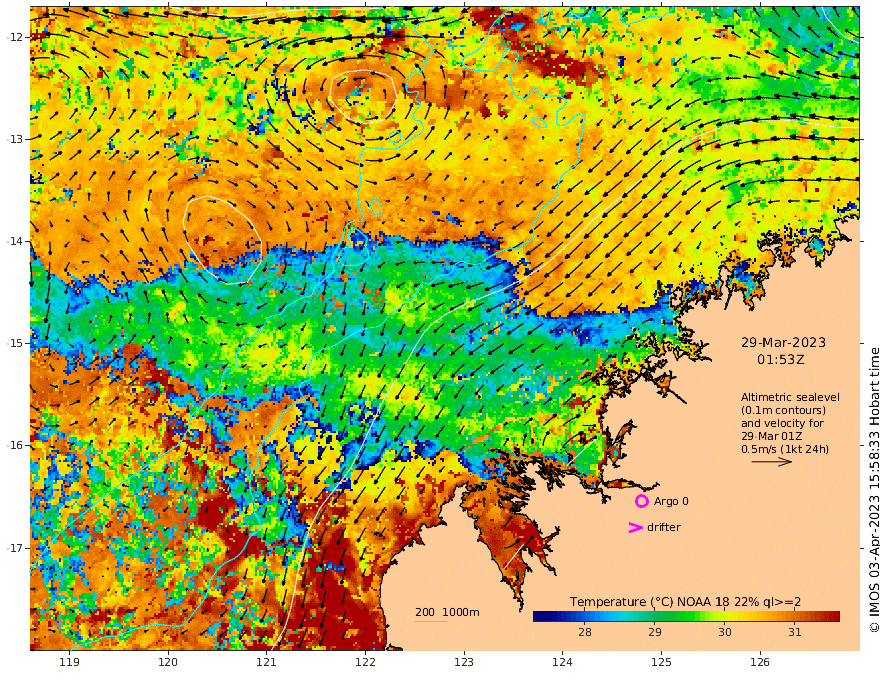Viewport: 880px width, 680px height.
Task: Click the 'Argo 0' legend label
Action: point(671,501)
